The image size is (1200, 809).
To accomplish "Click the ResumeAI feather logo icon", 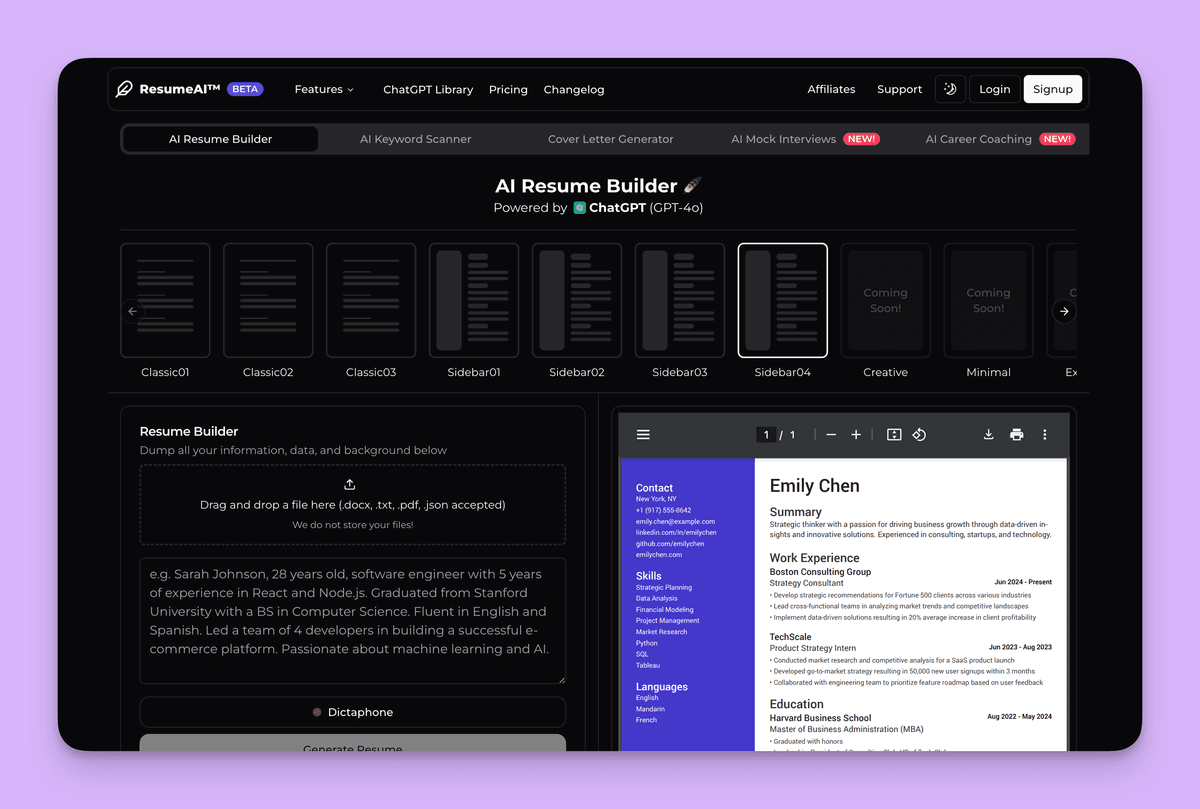I will pyautogui.click(x=124, y=89).
